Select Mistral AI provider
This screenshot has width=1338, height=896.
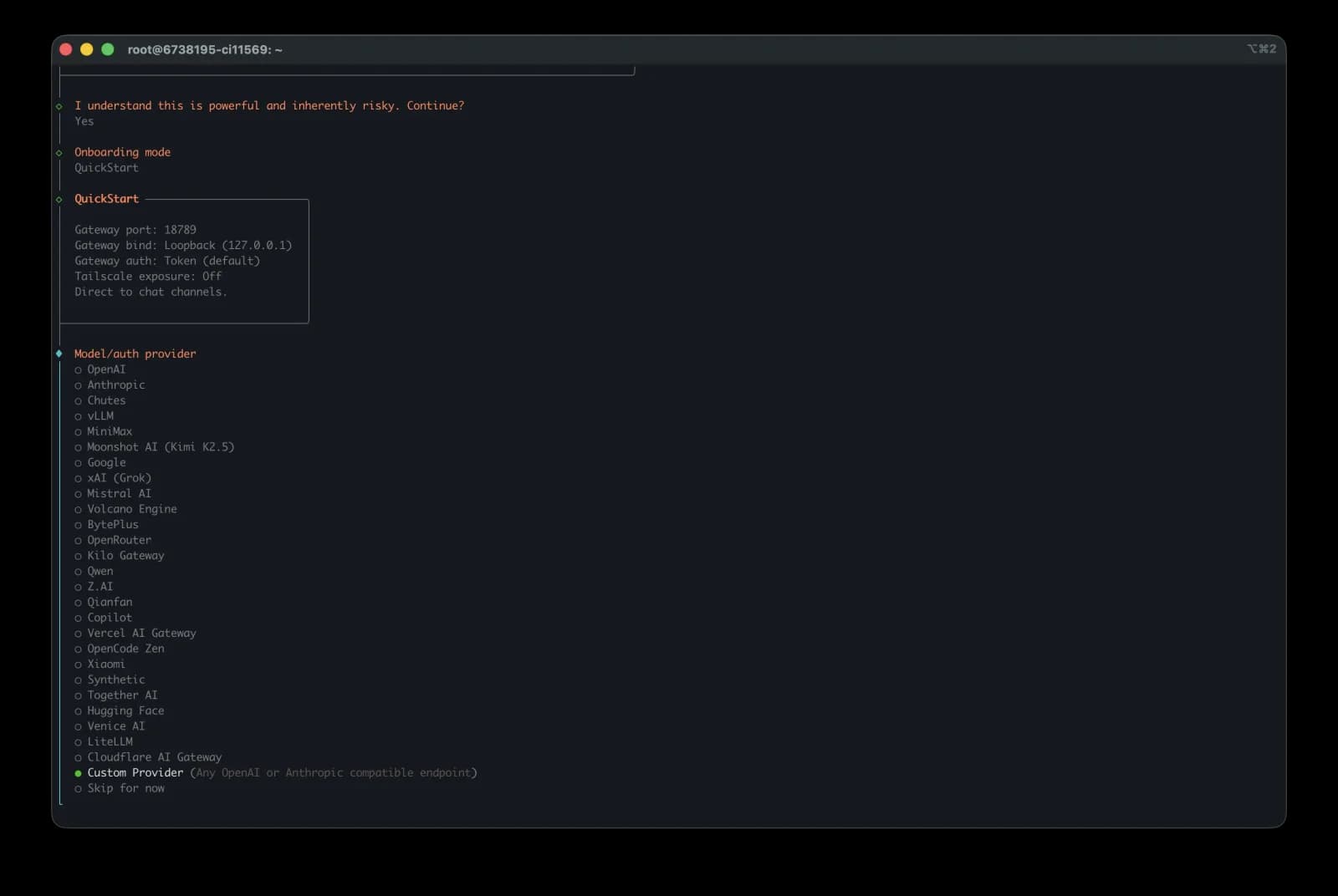(x=113, y=494)
